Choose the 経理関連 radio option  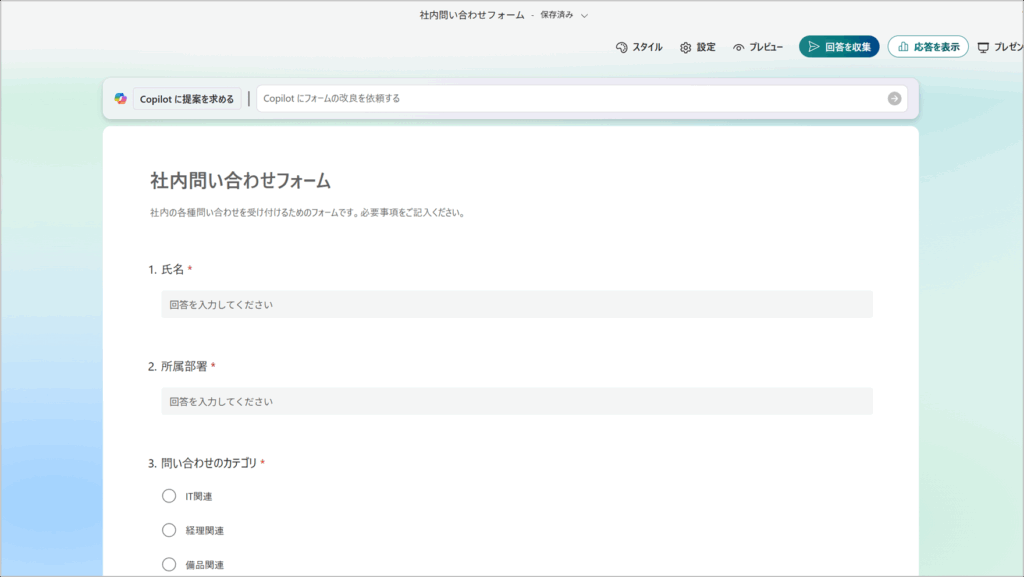pyautogui.click(x=169, y=530)
